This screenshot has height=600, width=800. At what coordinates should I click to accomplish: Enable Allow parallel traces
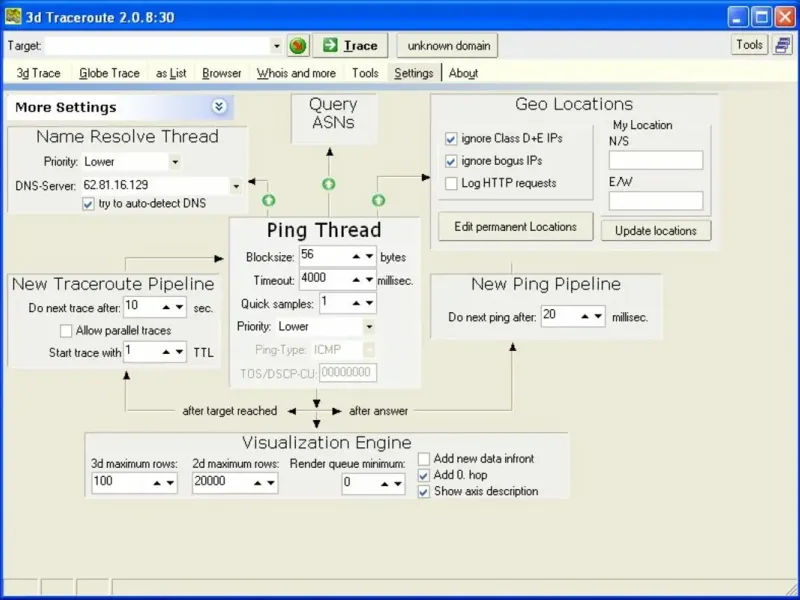(66, 331)
